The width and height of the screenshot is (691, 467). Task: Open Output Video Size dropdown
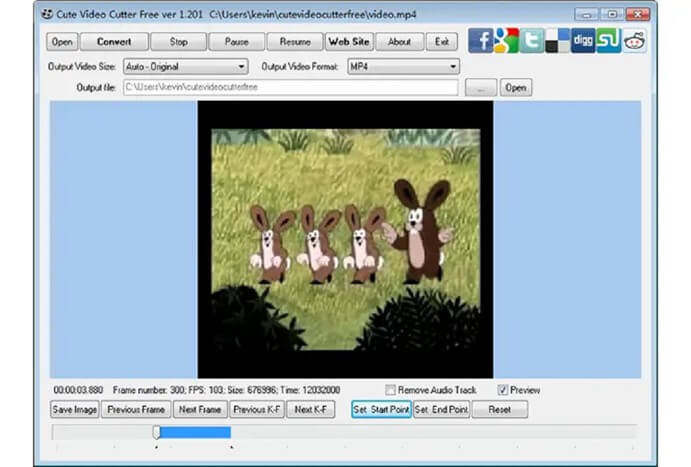click(x=186, y=67)
